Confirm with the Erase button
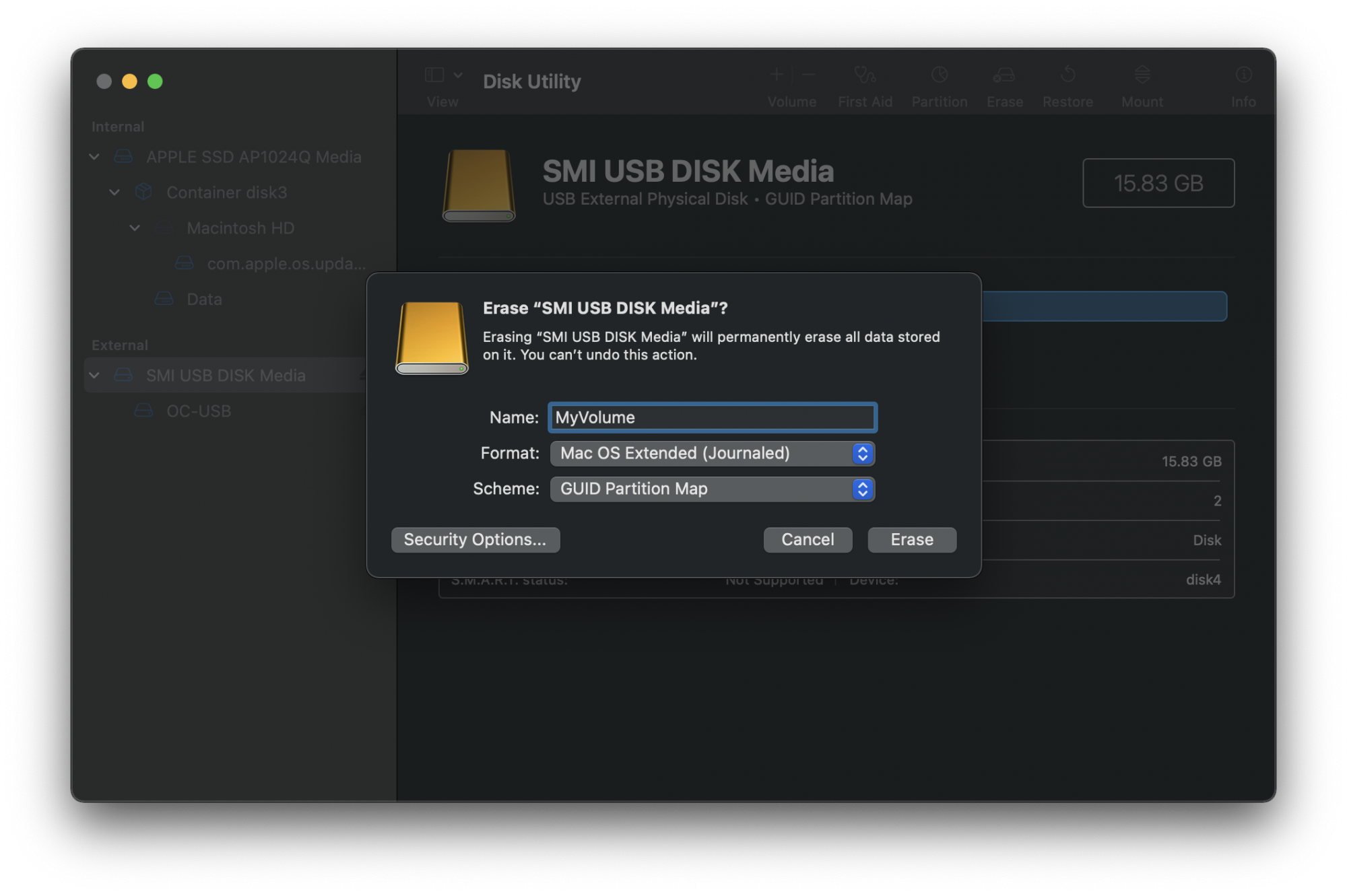Screen dimensions: 1347x896 (x=912, y=540)
